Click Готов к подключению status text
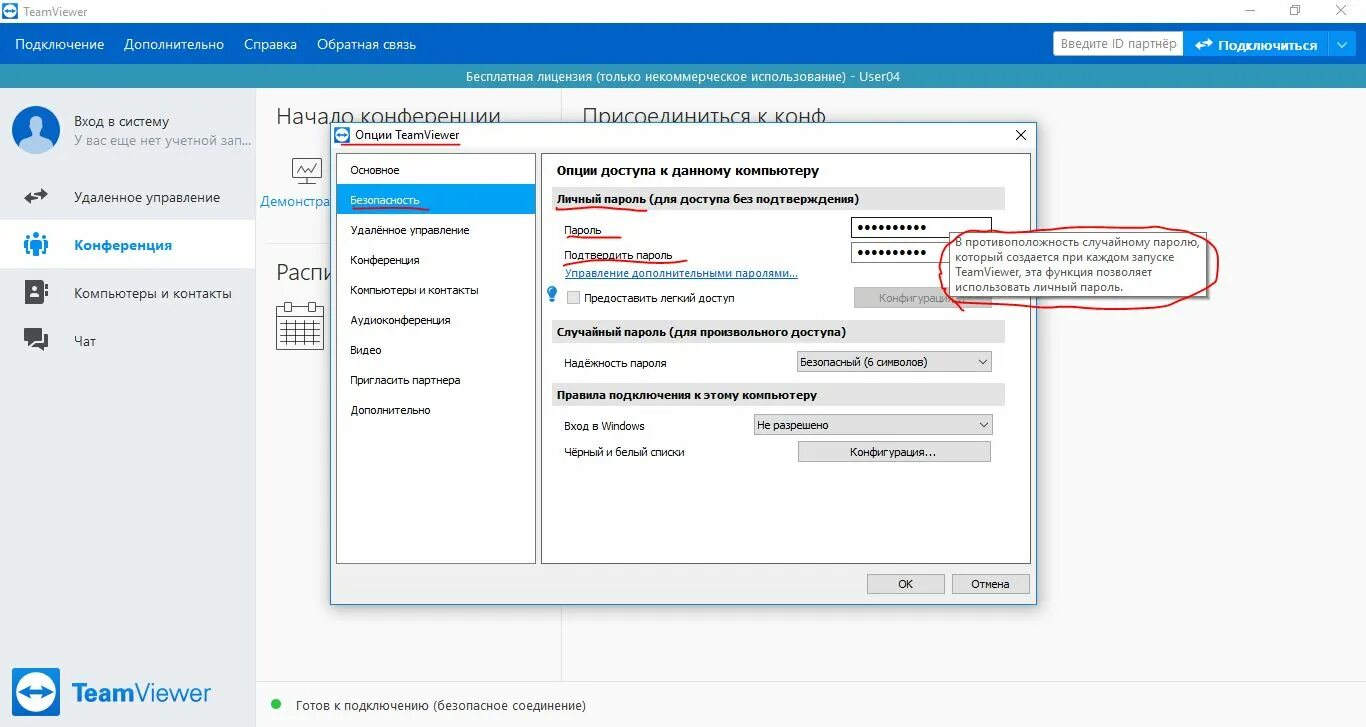 click(441, 705)
